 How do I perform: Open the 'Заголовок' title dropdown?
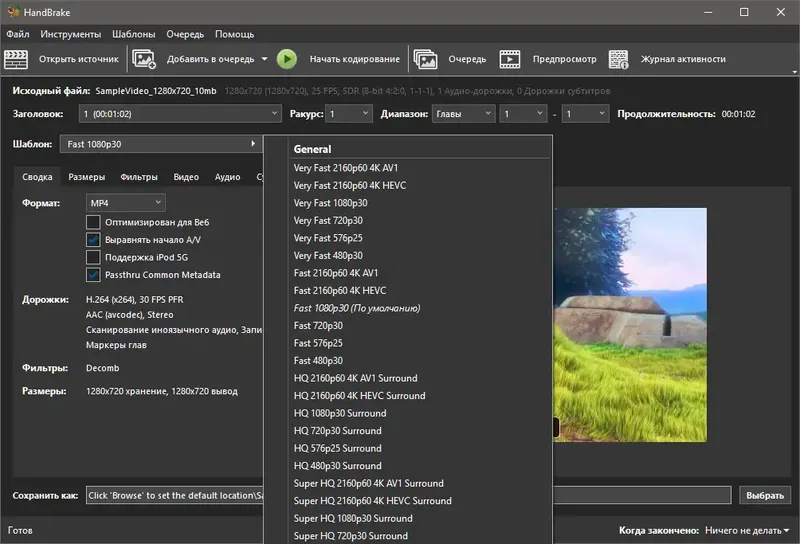(180, 114)
